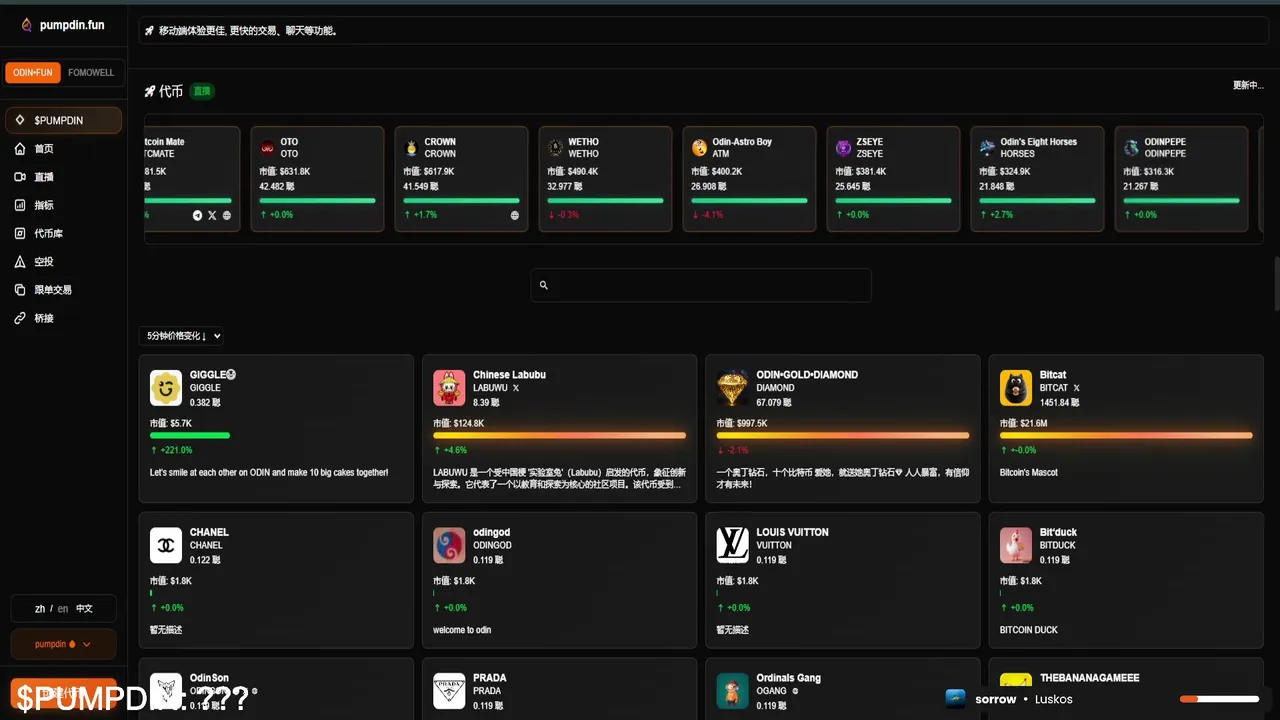Image resolution: width=1280 pixels, height=720 pixels.
Task: Click the 更新中 status text
Action: coord(1248,86)
